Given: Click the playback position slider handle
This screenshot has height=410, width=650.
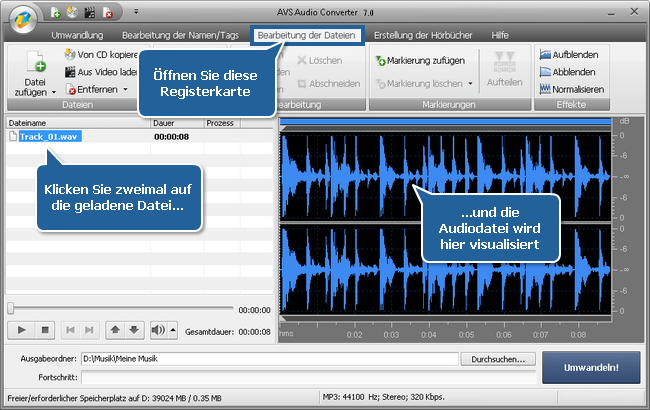Looking at the screenshot, I should [11, 309].
